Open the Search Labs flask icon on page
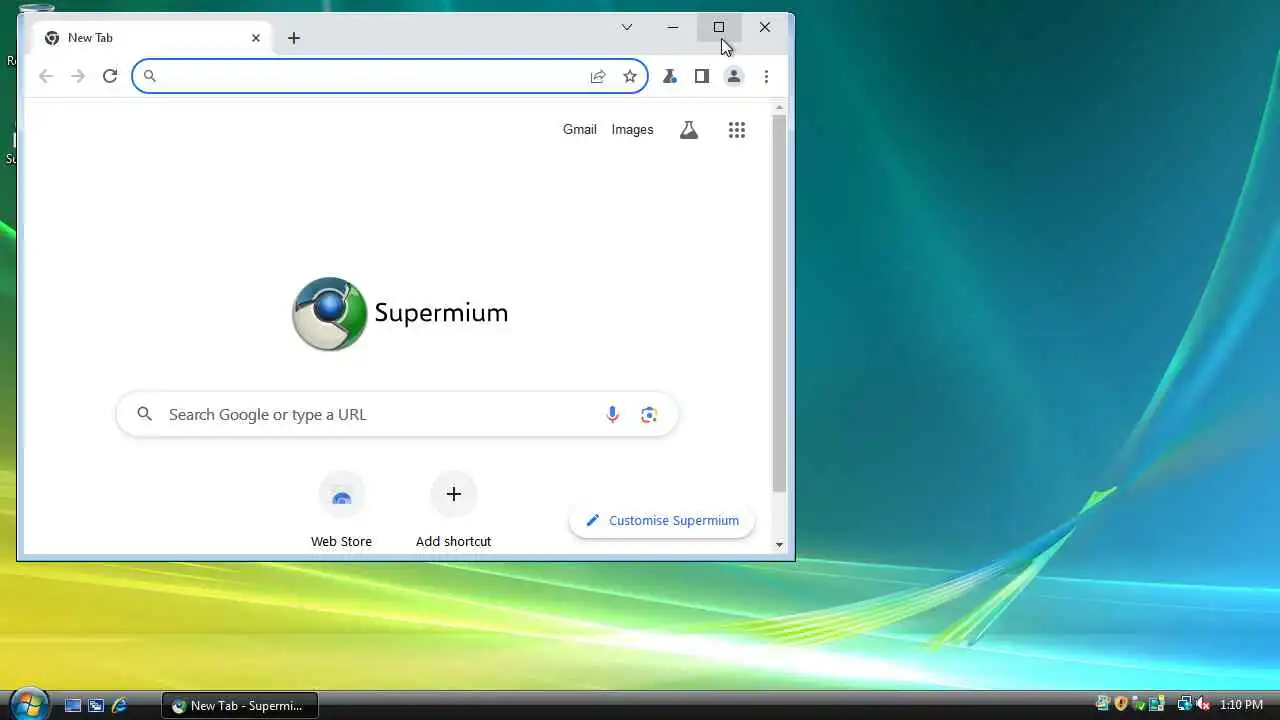1280x720 pixels. (x=689, y=130)
